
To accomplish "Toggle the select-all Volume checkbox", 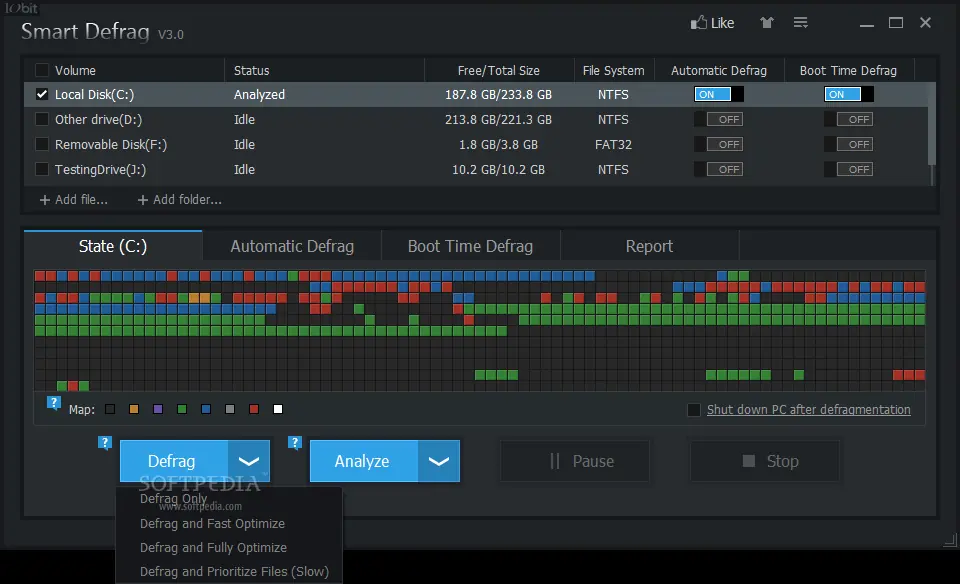I will pyautogui.click(x=42, y=70).
